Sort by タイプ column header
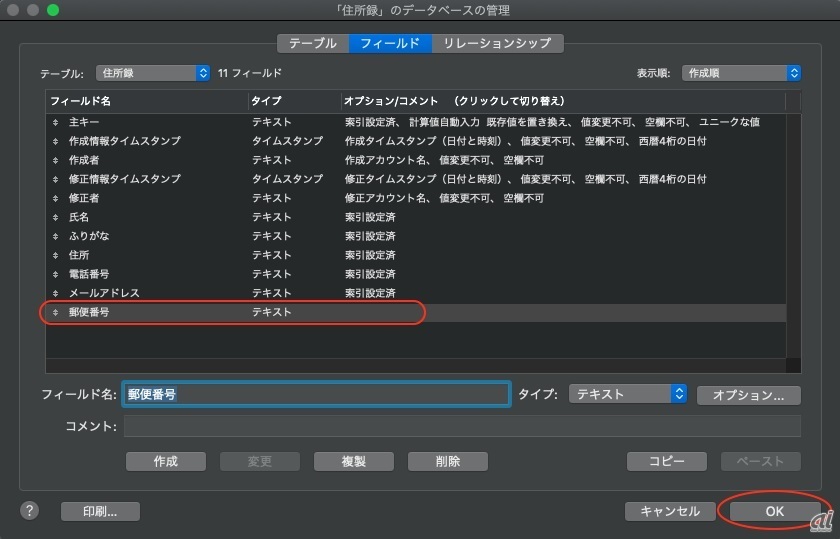Screen dimensions: 840x539 click(x=295, y=101)
